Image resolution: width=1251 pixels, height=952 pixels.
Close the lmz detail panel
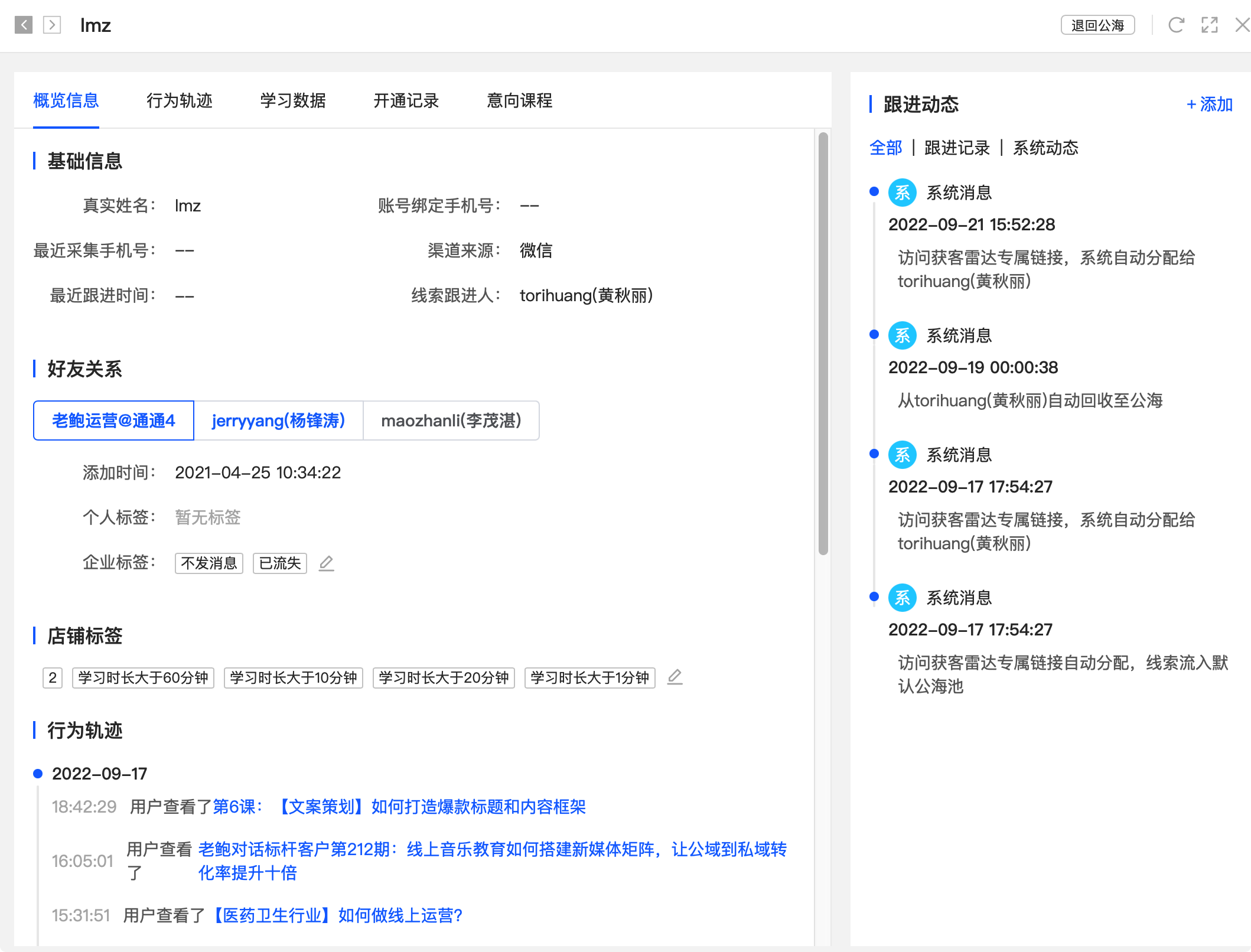pyautogui.click(x=1242, y=25)
